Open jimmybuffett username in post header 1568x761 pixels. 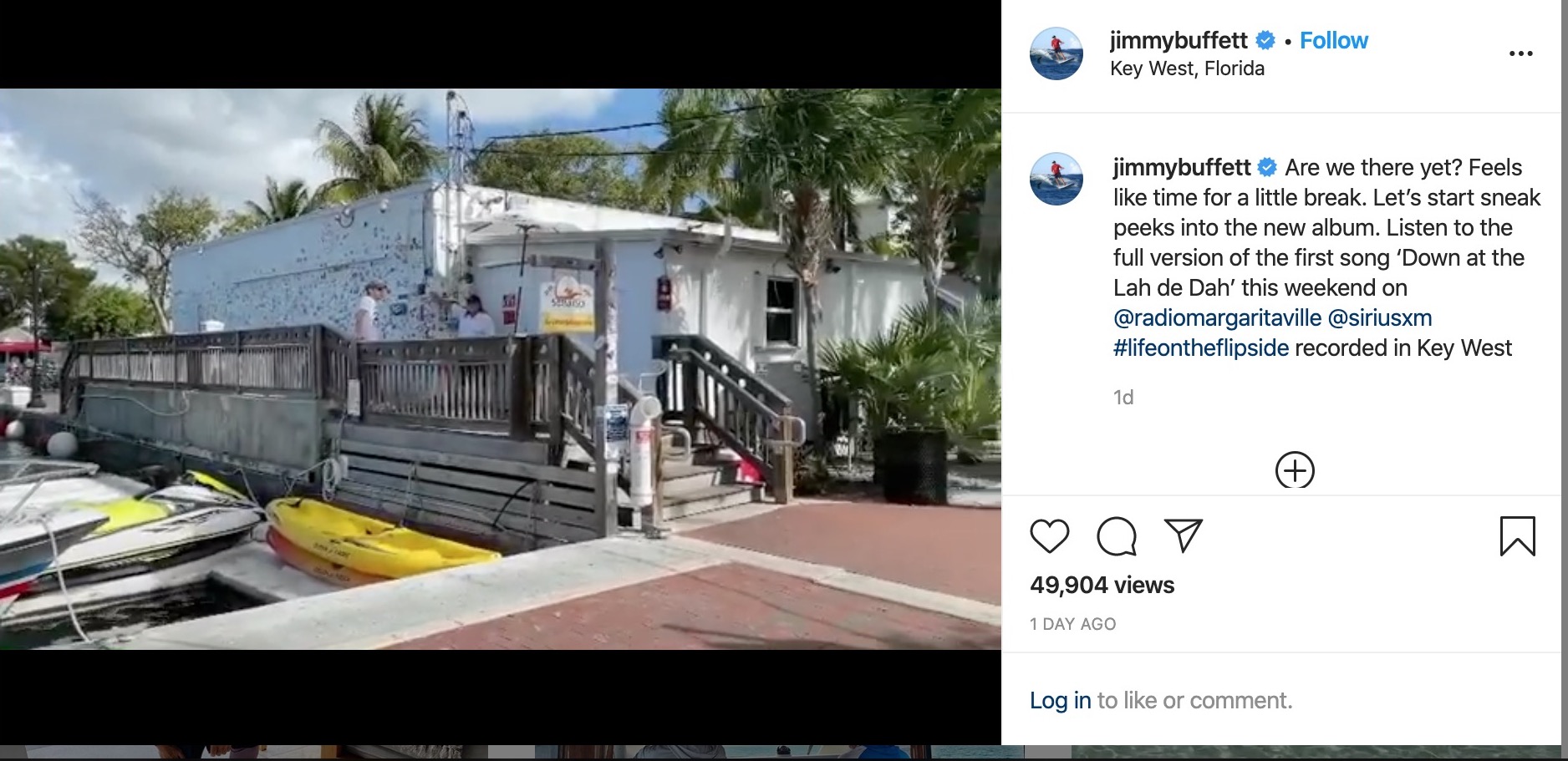[1179, 40]
